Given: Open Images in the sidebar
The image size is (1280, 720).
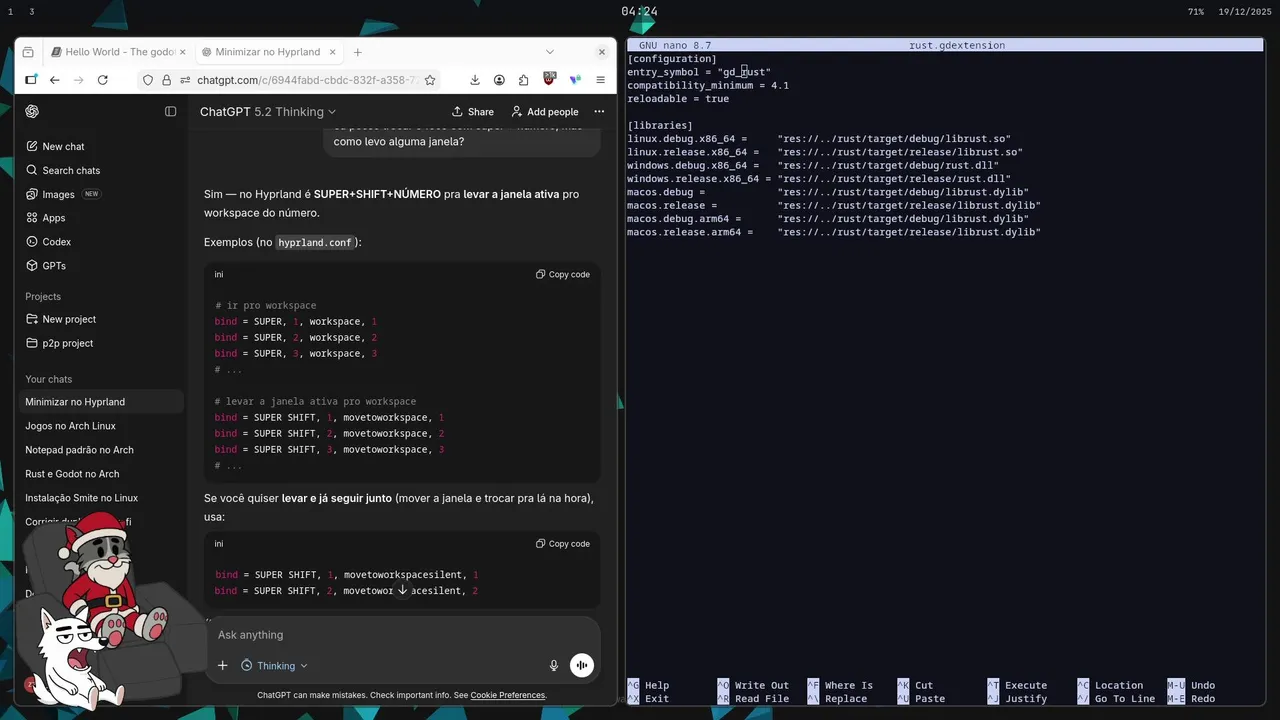Looking at the screenshot, I should pyautogui.click(x=58, y=194).
